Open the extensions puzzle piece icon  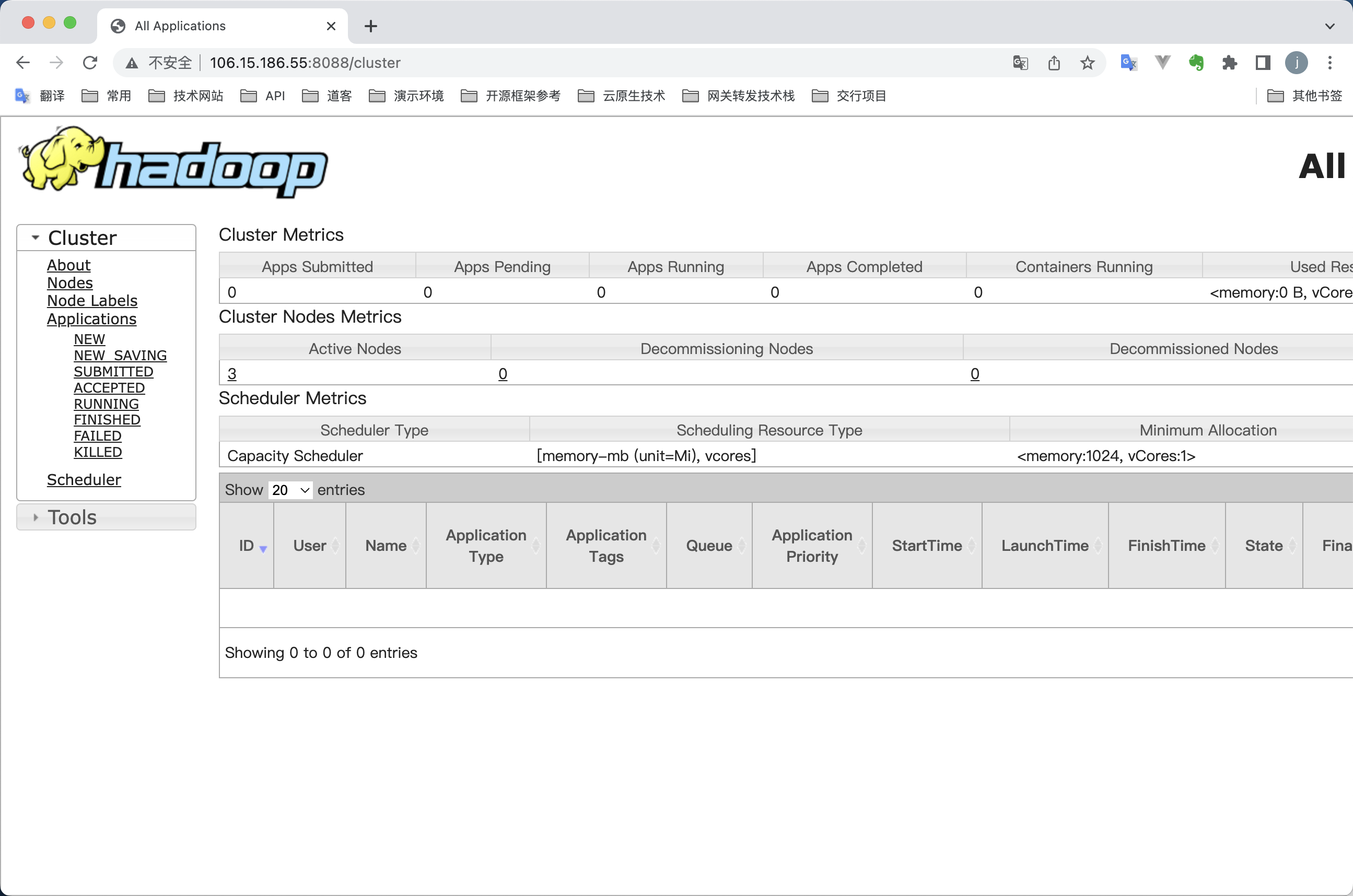(1229, 62)
